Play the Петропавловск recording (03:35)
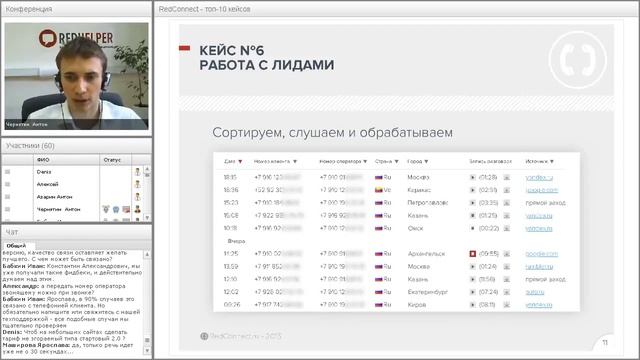Viewport: 640px width, 360px height. coord(473,203)
